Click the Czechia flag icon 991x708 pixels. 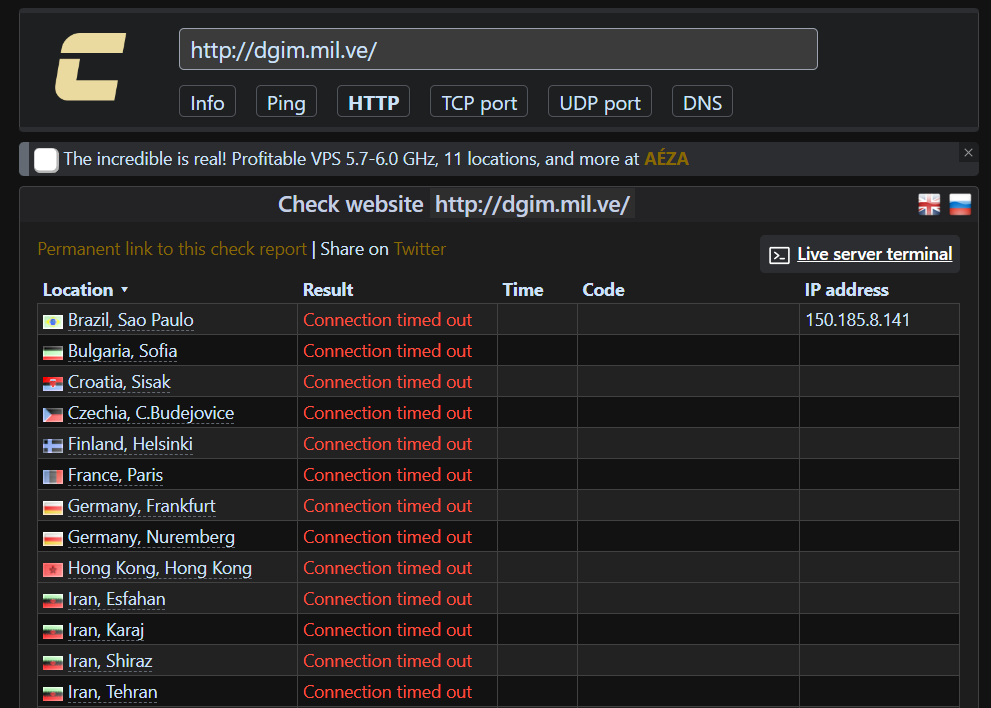coord(52,415)
